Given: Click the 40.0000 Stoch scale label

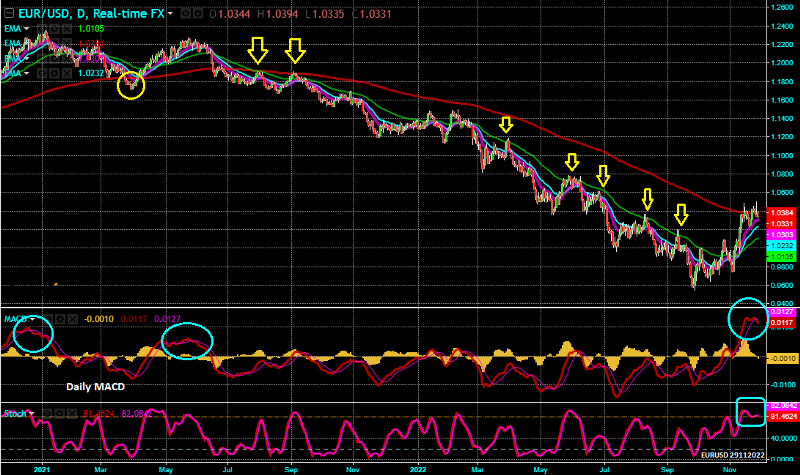Looking at the screenshot, I should tap(784, 438).
